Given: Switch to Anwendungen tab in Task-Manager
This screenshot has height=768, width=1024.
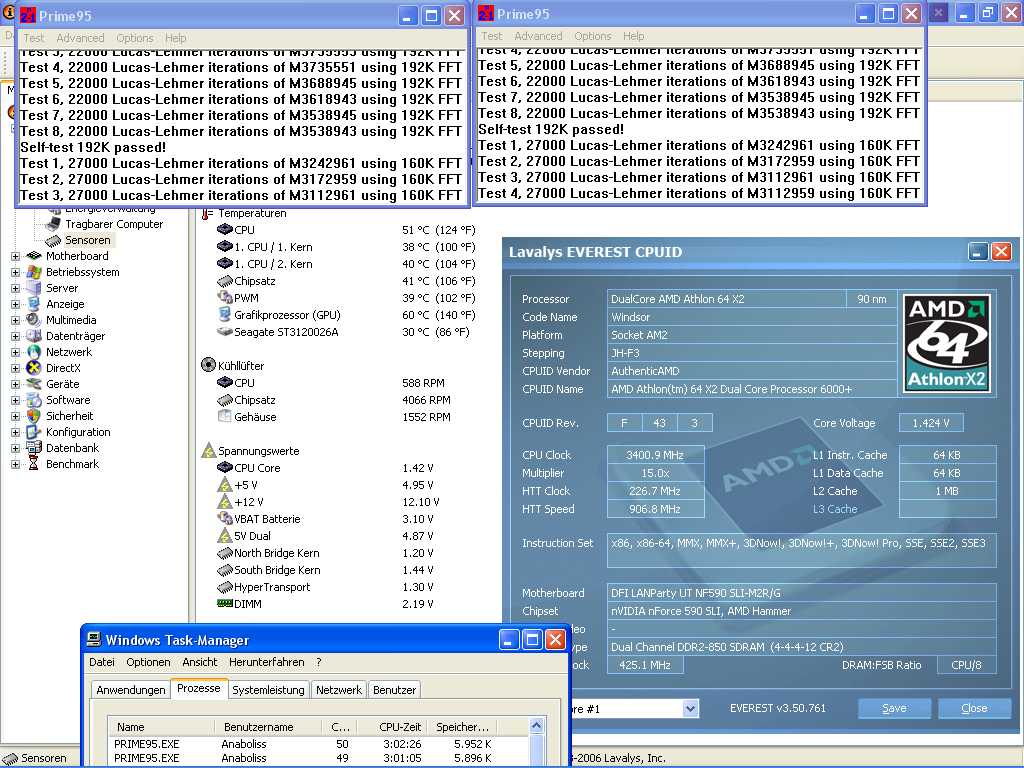Looking at the screenshot, I should (x=131, y=690).
